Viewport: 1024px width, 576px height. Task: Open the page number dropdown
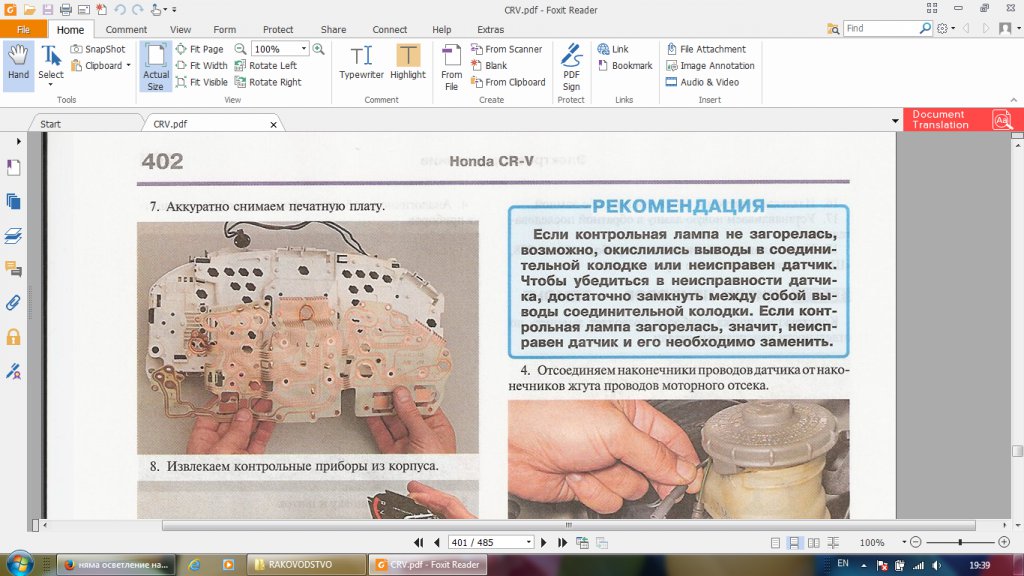[528, 542]
